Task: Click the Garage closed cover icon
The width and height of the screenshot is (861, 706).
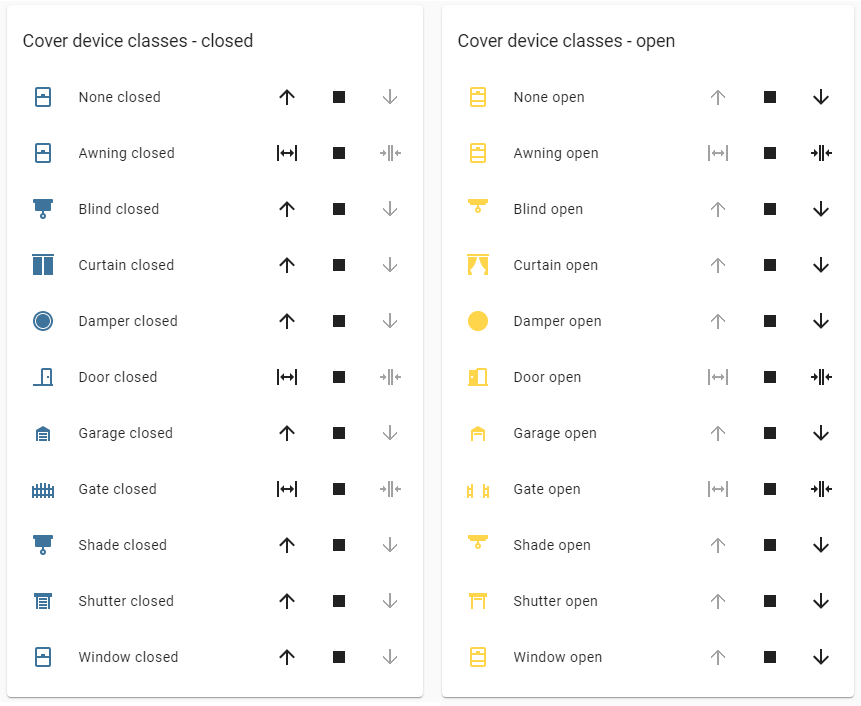Action: pos(42,433)
